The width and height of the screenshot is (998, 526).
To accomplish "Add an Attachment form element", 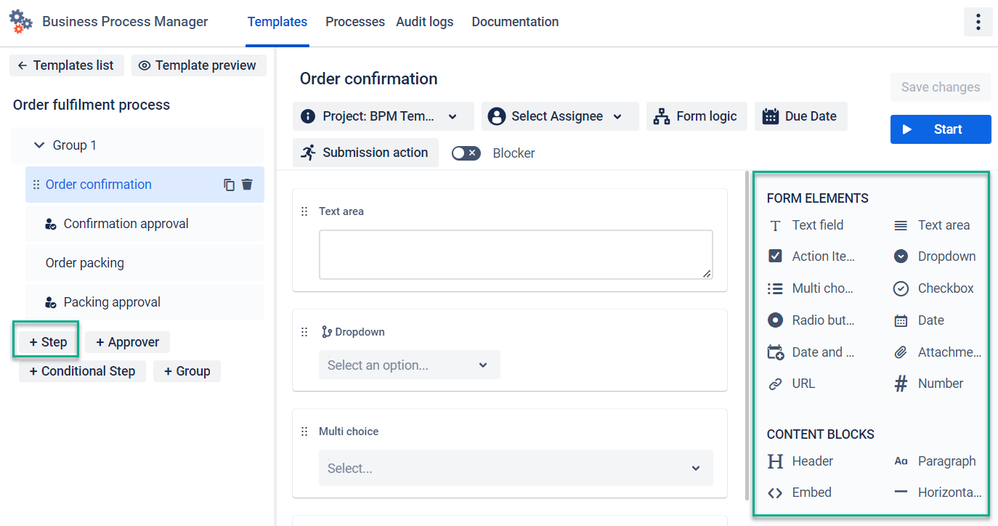I will tap(938, 352).
